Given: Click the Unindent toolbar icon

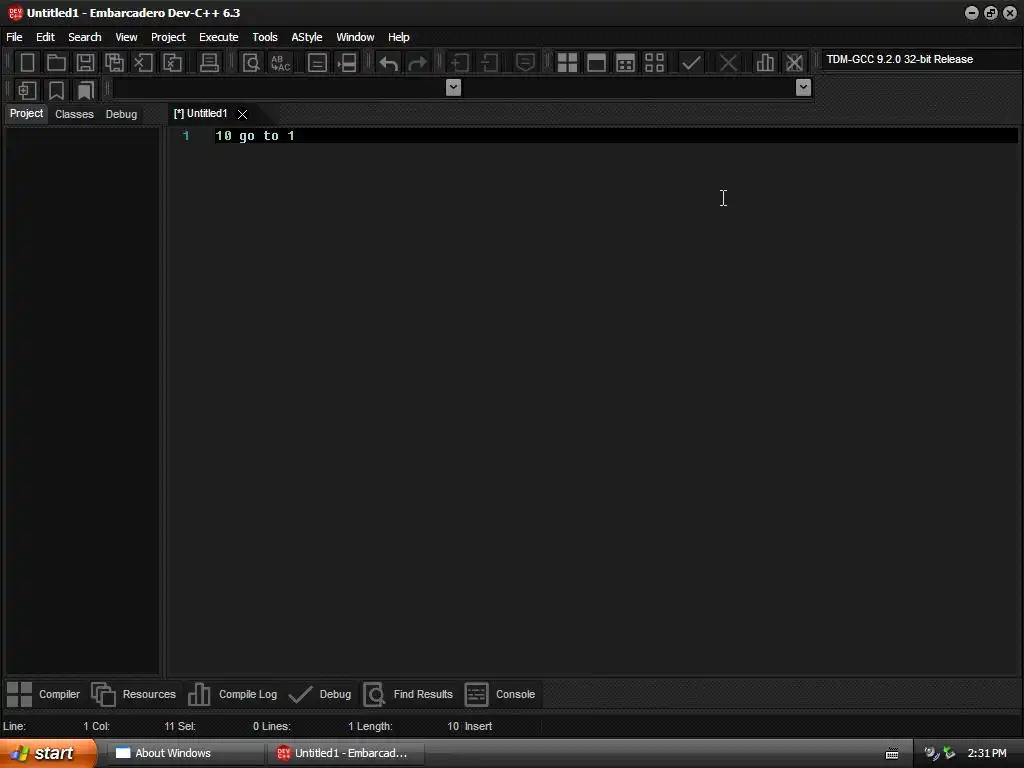Looking at the screenshot, I should click(489, 63).
